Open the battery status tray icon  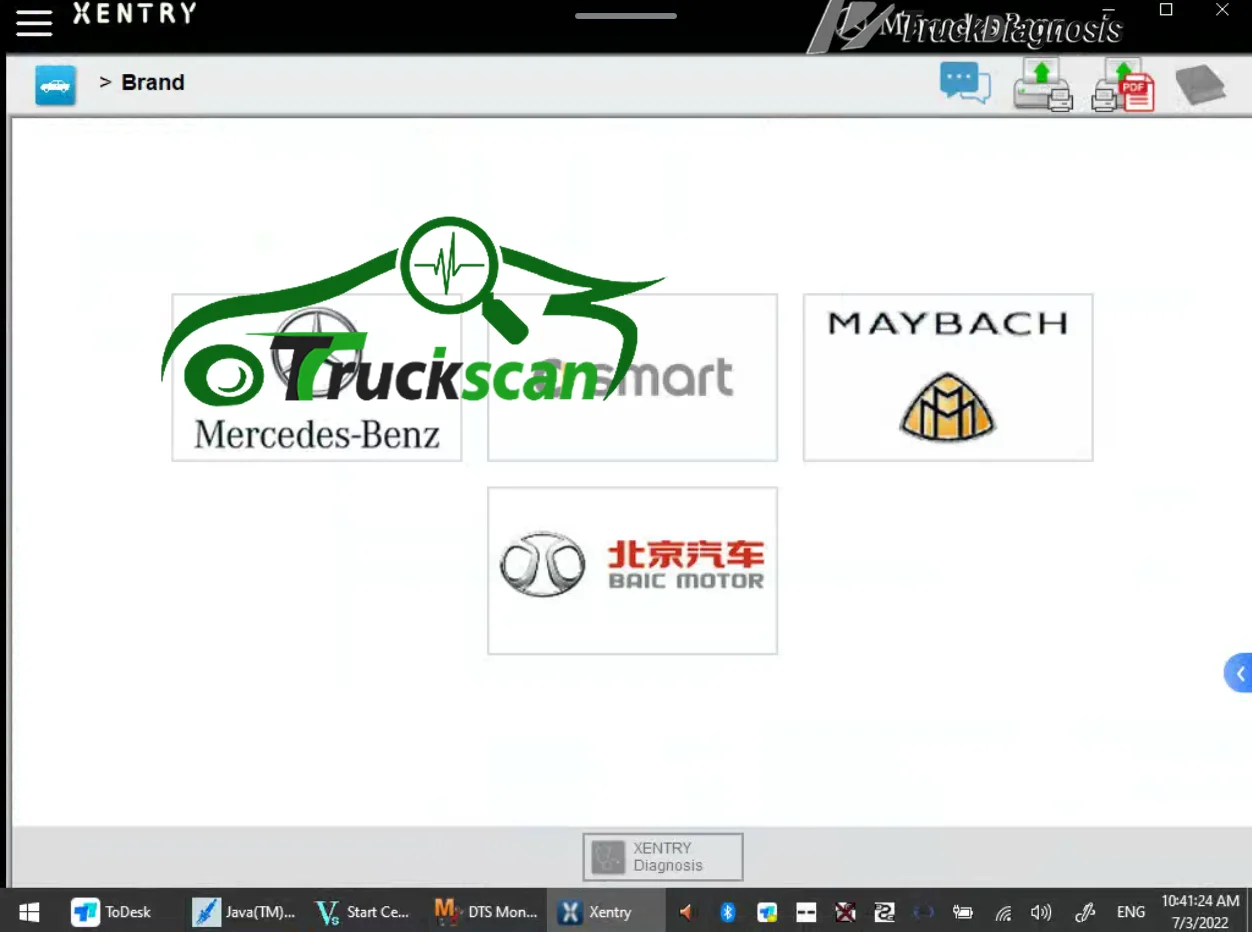click(x=963, y=912)
